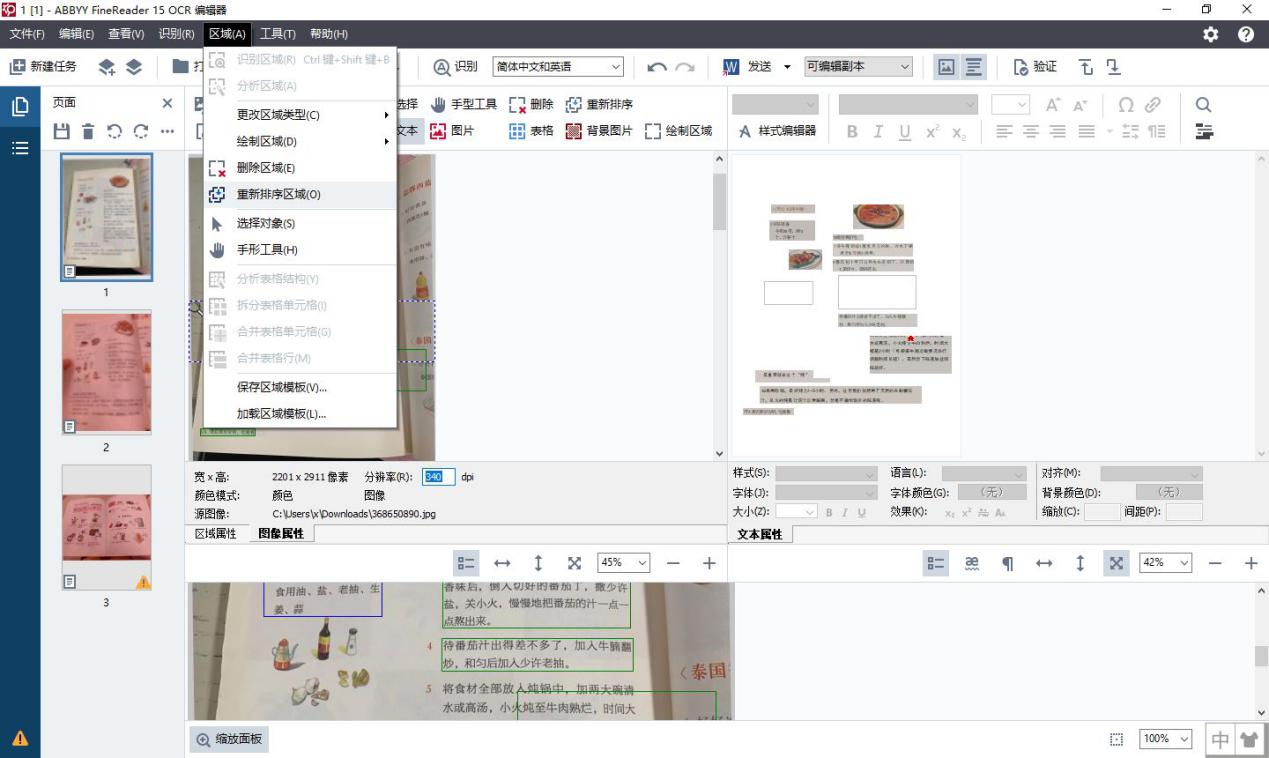
Task: Zoom out with minus beside 42%
Action: [x=1215, y=564]
